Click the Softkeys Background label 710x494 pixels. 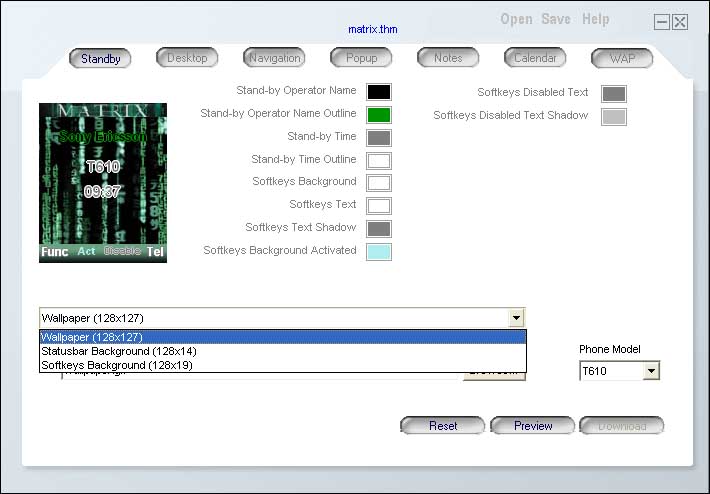(304, 182)
